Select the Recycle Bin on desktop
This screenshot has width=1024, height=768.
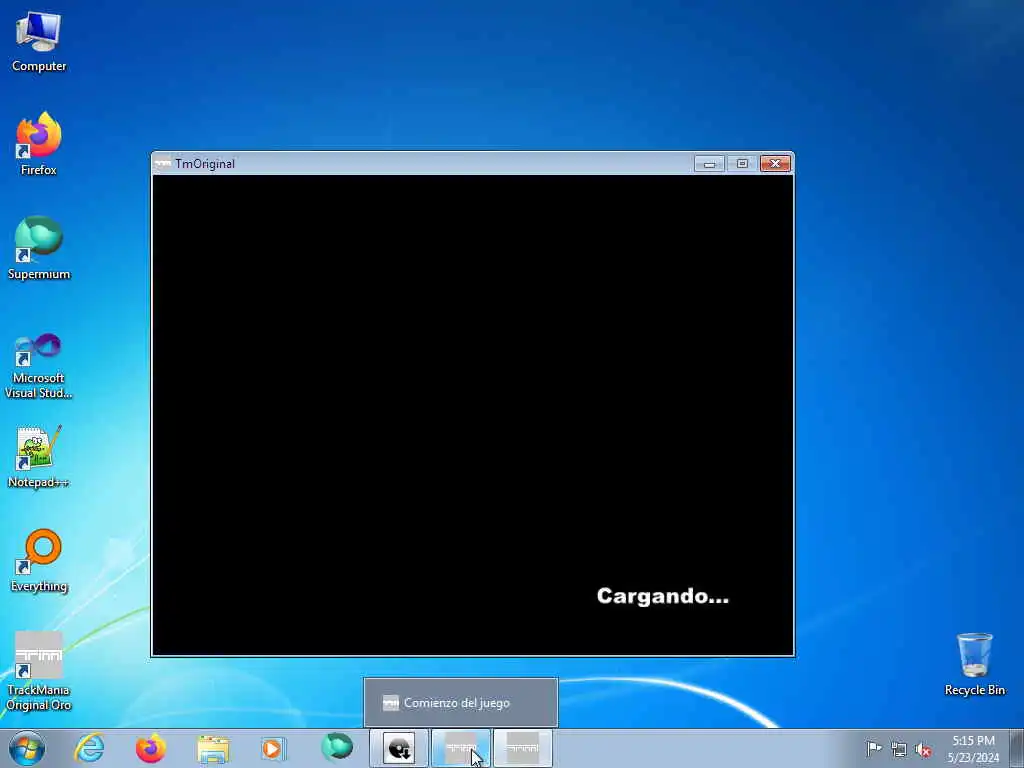coord(974,664)
